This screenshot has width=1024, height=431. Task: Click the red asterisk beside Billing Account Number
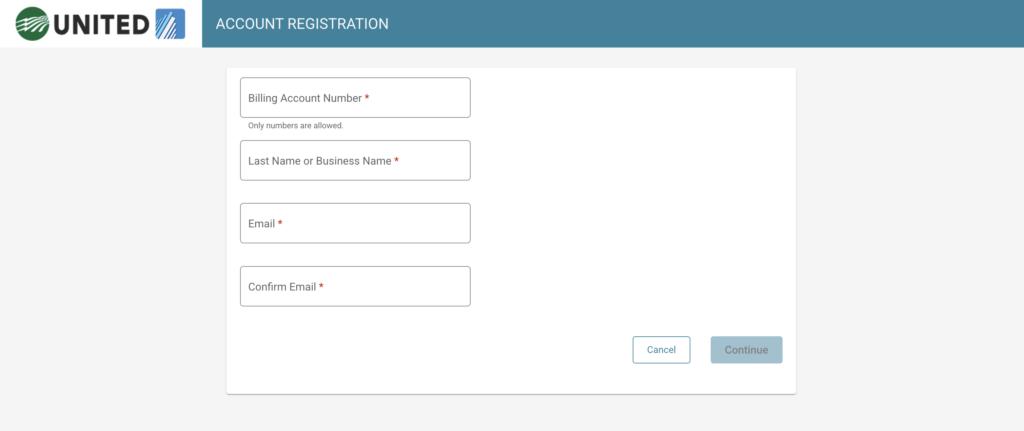367,98
